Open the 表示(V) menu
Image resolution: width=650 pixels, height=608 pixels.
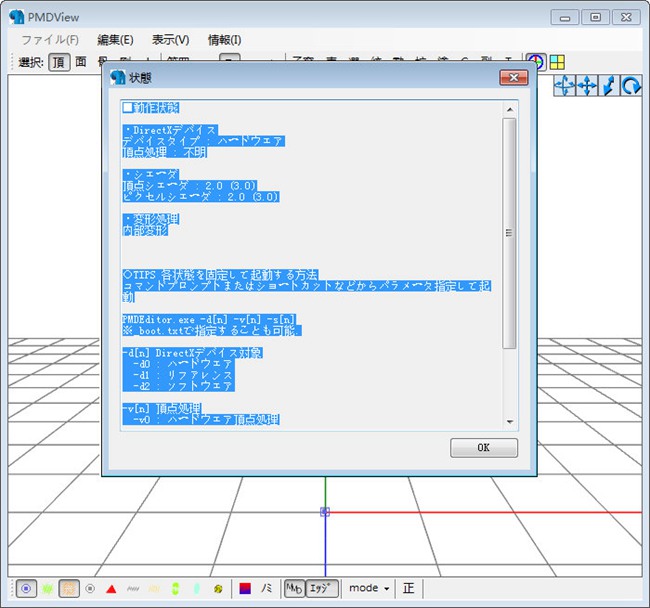click(x=170, y=40)
